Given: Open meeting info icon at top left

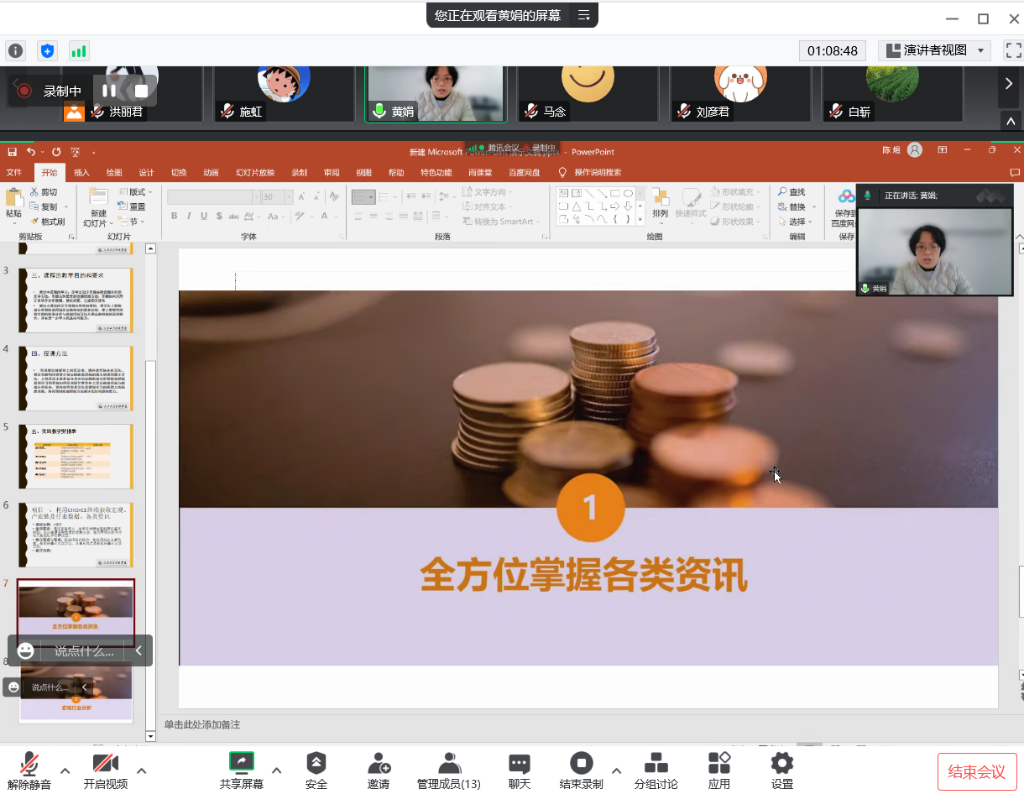Looking at the screenshot, I should point(16,50).
